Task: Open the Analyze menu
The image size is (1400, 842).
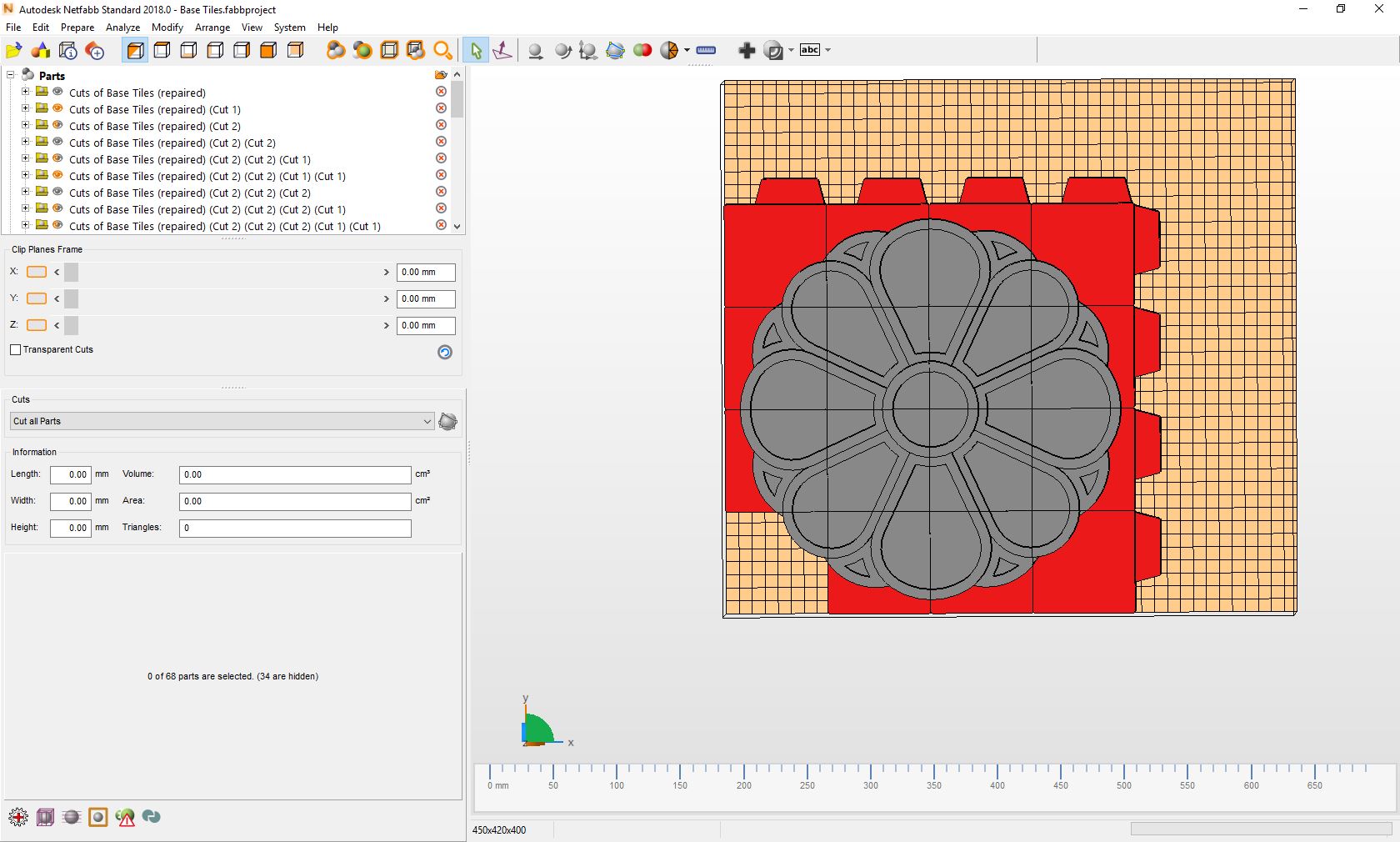Action: [122, 27]
